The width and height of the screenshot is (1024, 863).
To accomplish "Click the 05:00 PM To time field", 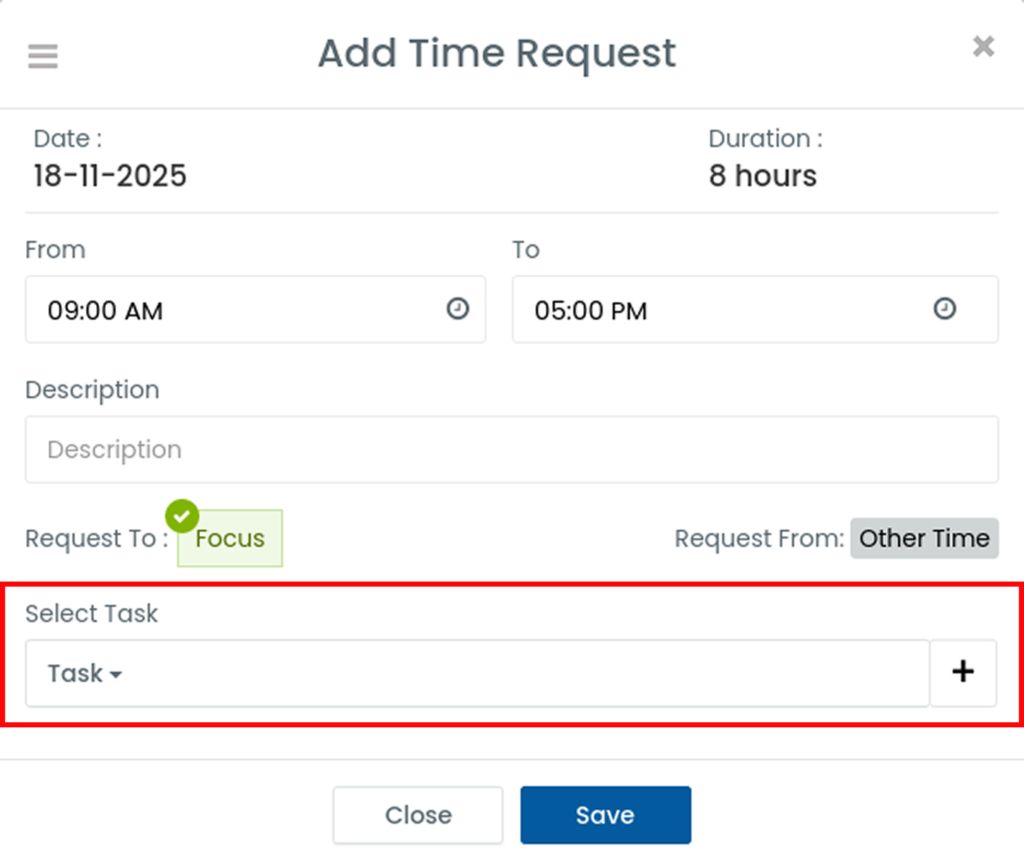I will pyautogui.click(x=720, y=310).
